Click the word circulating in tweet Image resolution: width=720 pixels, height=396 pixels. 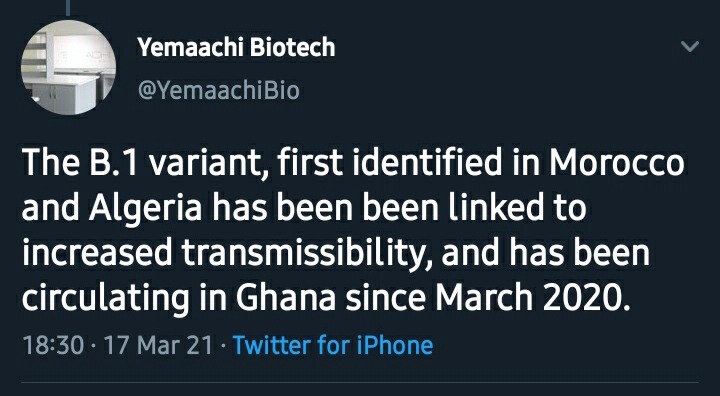(105, 300)
